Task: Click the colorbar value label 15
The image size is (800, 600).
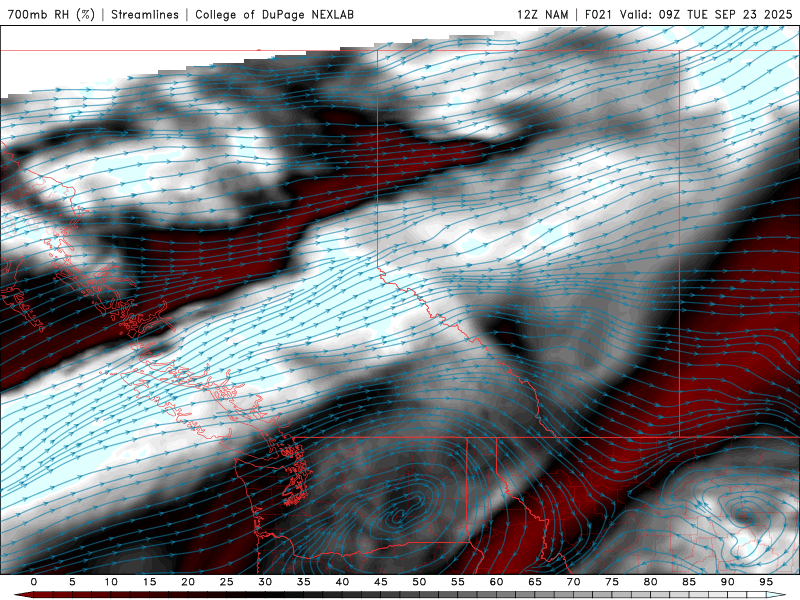Action: (149, 582)
